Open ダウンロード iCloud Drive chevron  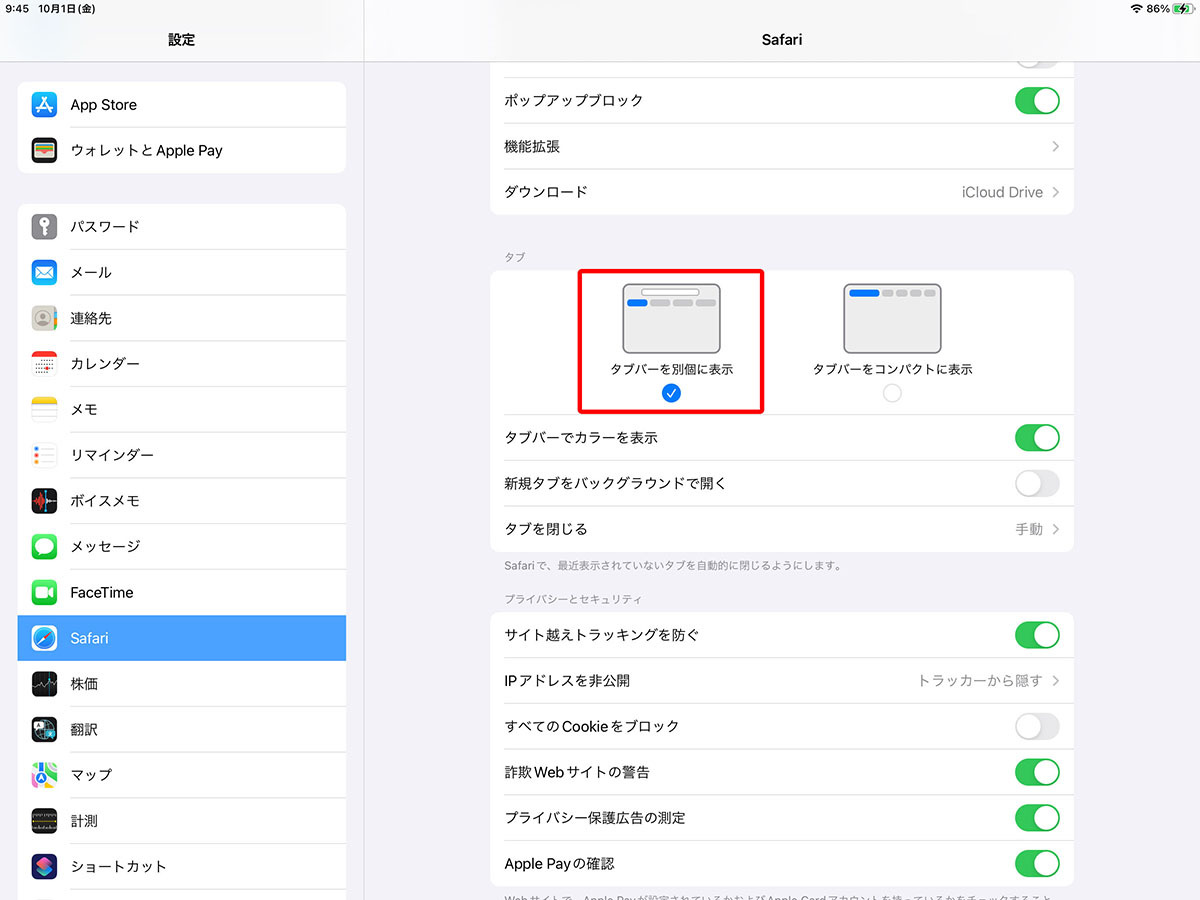pyautogui.click(x=1056, y=192)
